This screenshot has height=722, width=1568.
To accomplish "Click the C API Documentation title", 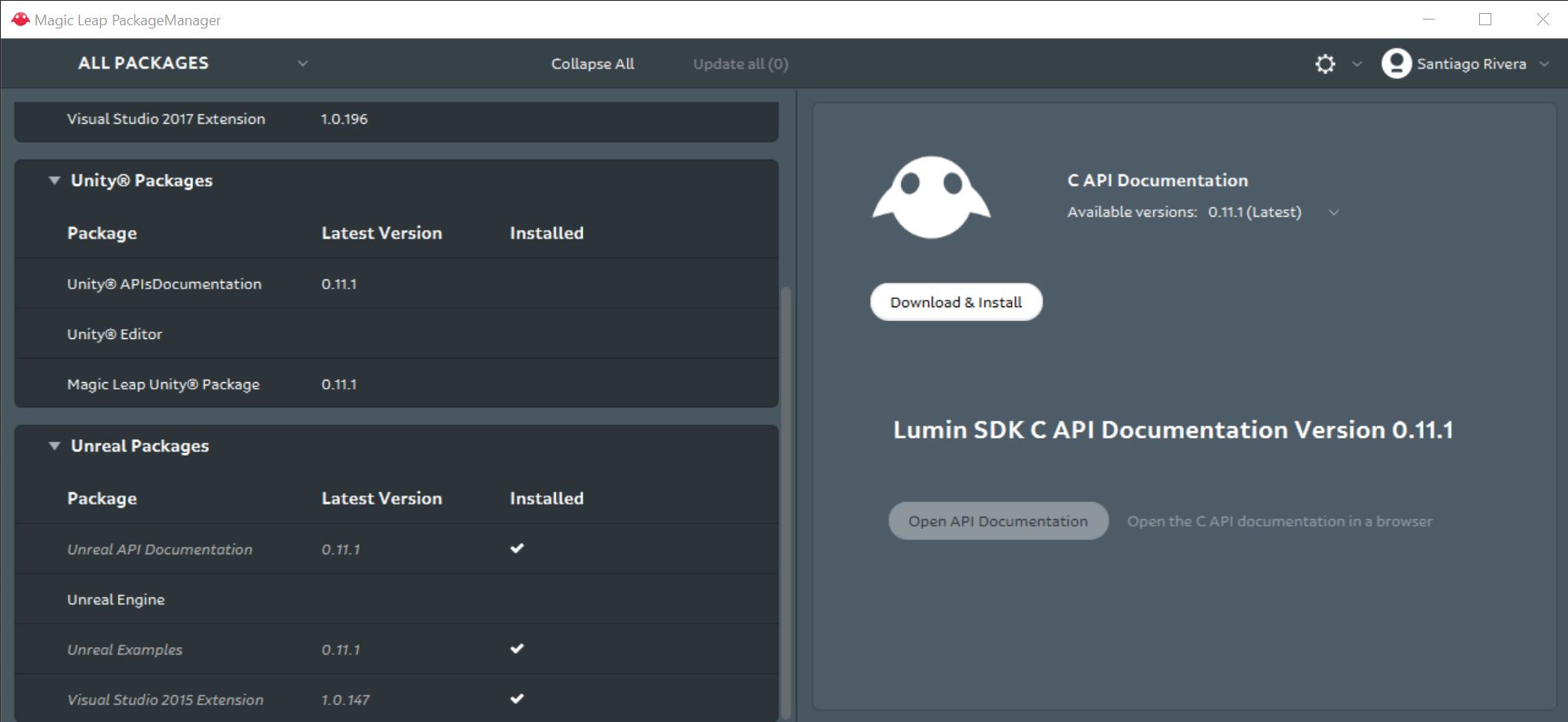I will [x=1158, y=180].
